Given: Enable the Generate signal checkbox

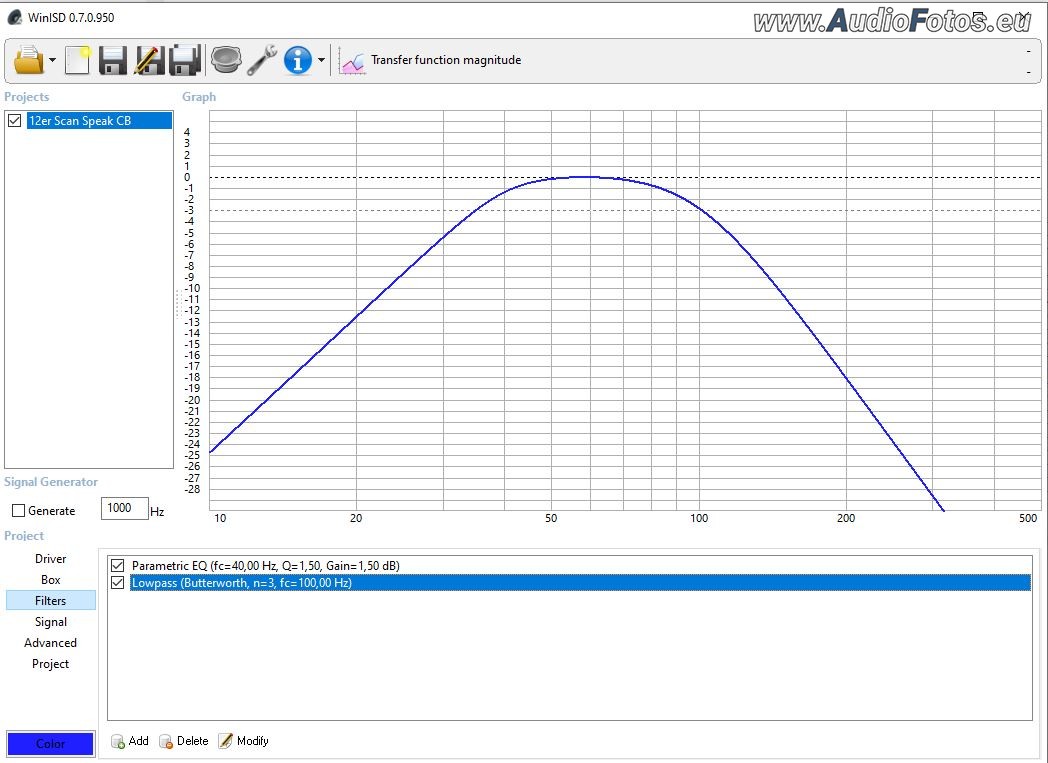Looking at the screenshot, I should tap(19, 510).
